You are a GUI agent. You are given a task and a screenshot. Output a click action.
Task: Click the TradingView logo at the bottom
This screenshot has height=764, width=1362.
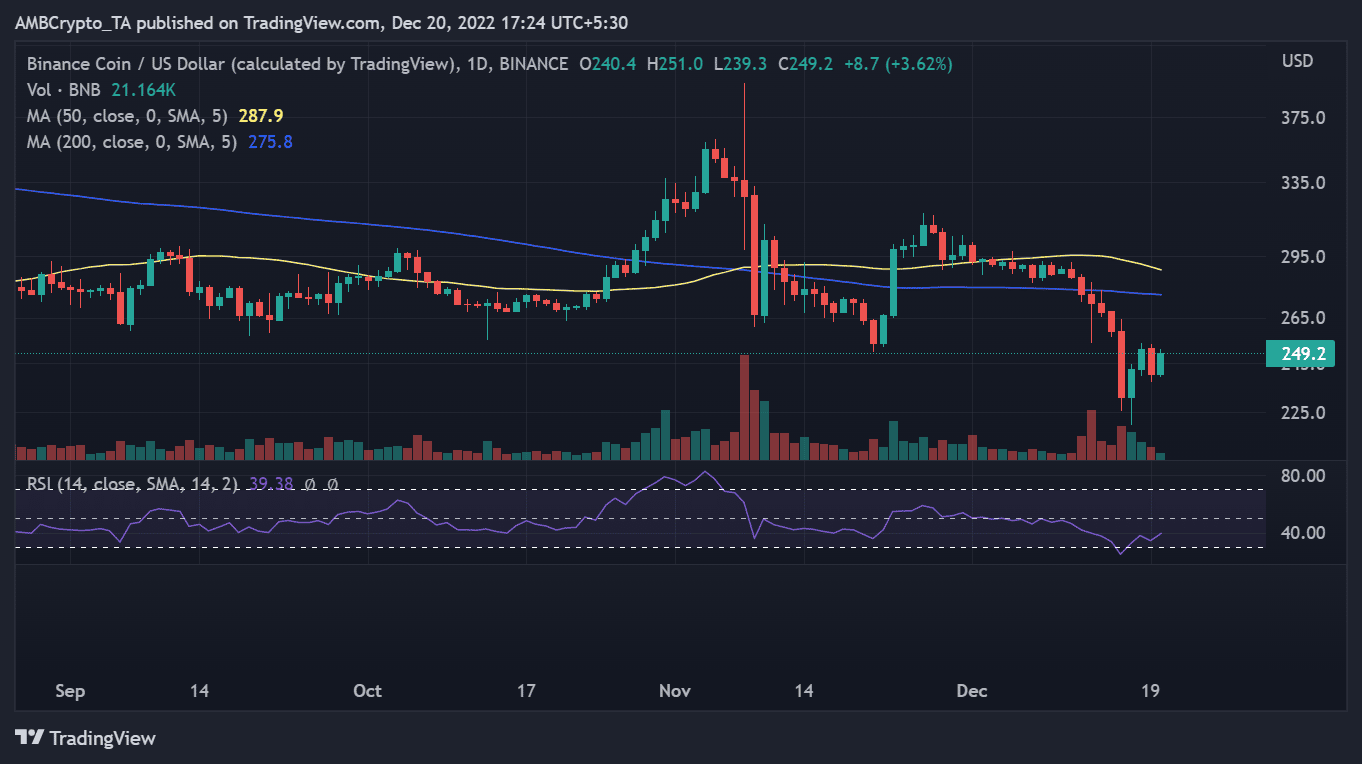pos(87,739)
